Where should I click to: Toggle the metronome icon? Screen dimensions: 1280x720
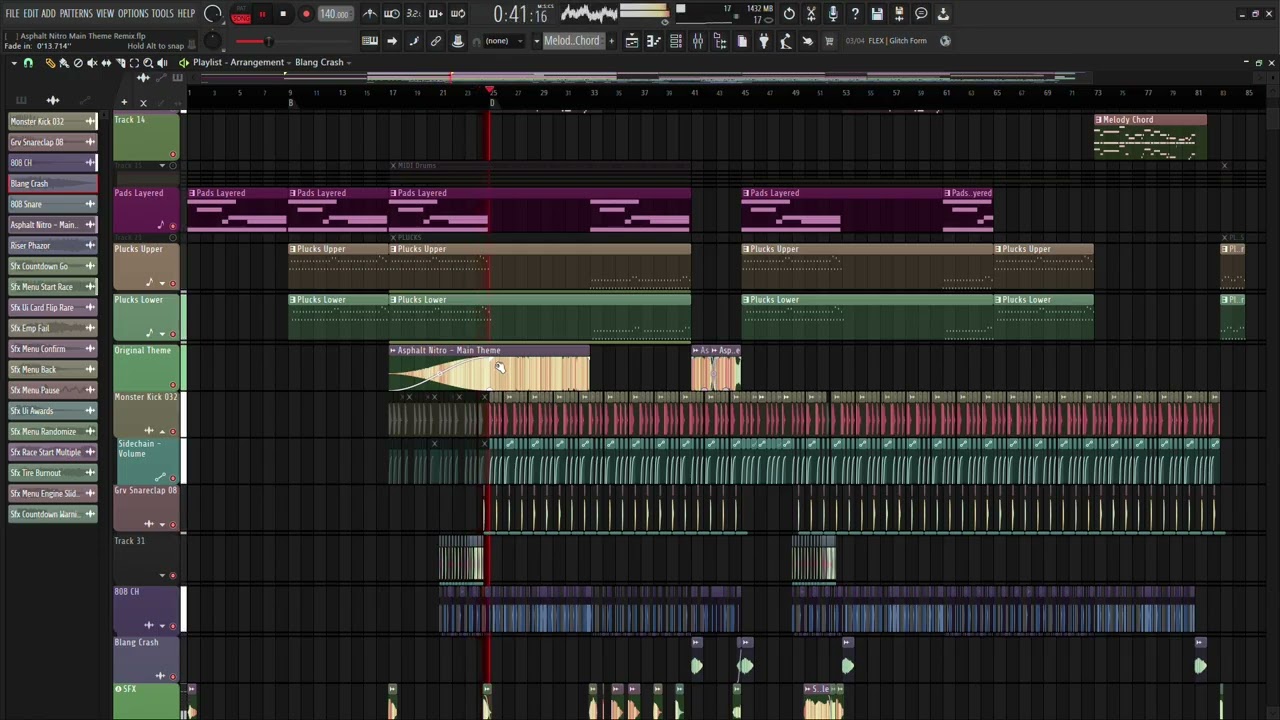point(370,14)
